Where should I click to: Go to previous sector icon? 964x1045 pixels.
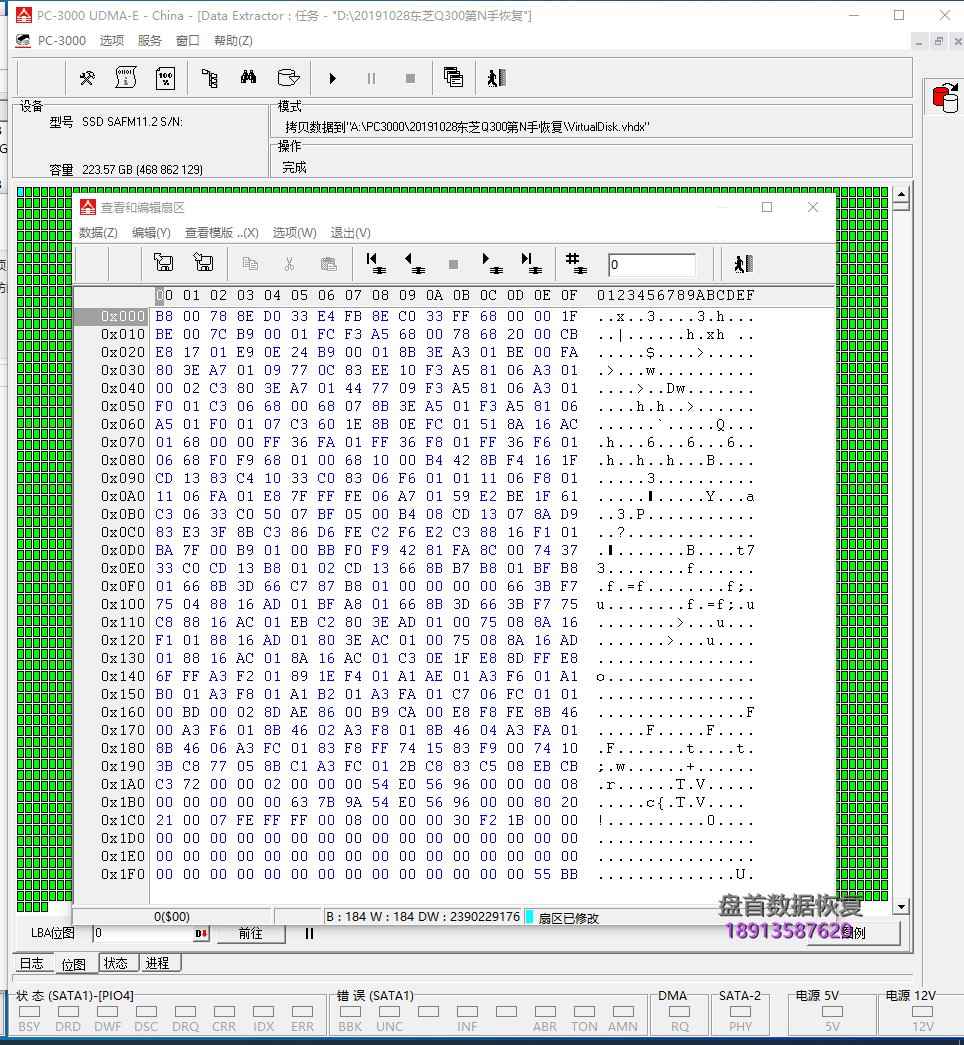[415, 263]
